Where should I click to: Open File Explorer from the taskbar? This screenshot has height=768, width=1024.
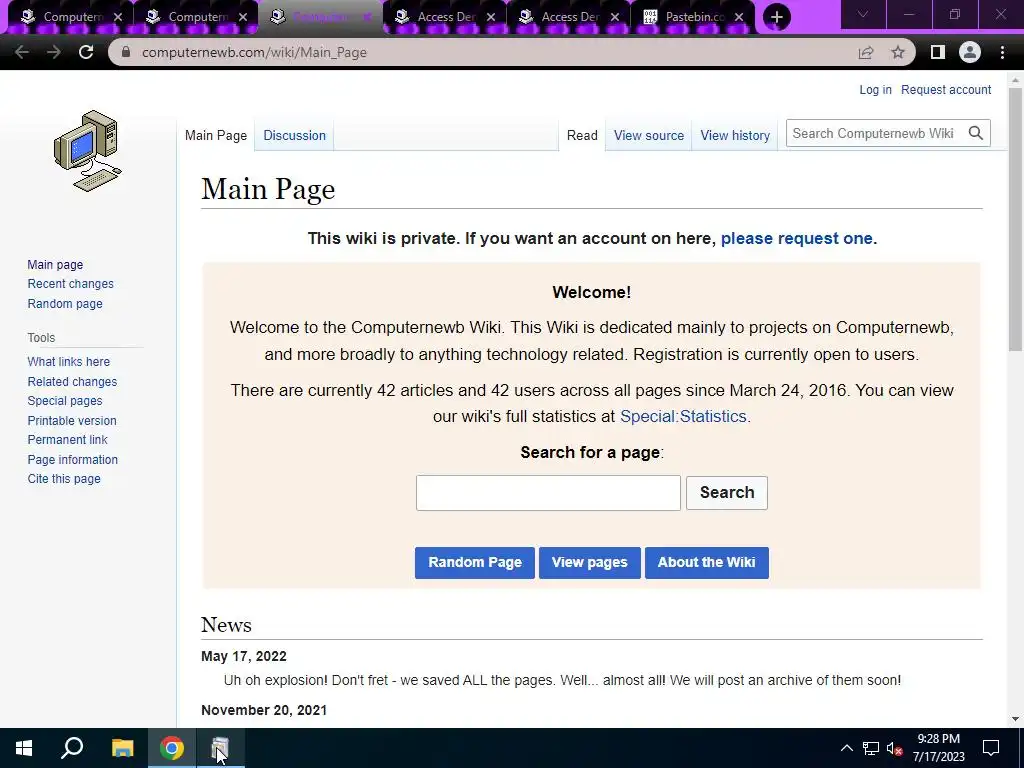point(122,748)
